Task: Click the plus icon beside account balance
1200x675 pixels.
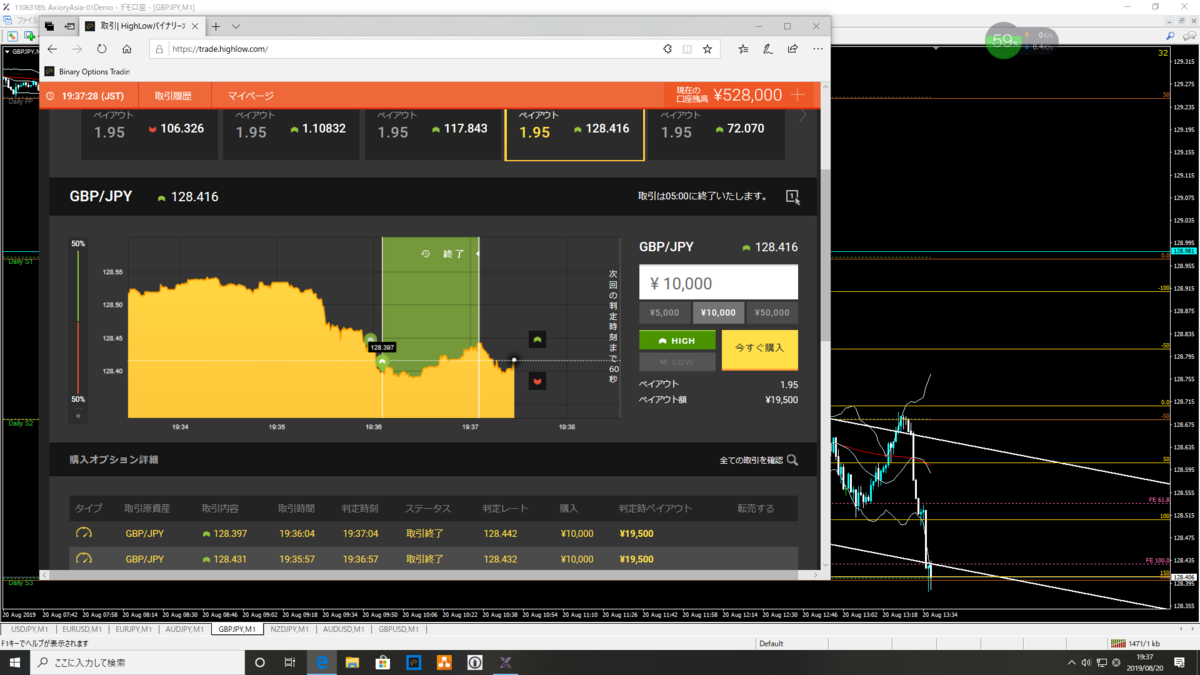Action: coord(797,95)
